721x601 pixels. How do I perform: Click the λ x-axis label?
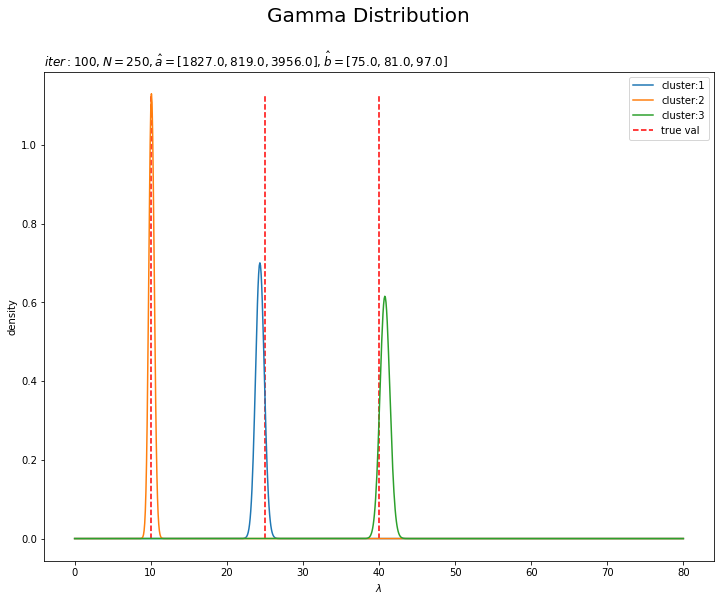click(378, 589)
